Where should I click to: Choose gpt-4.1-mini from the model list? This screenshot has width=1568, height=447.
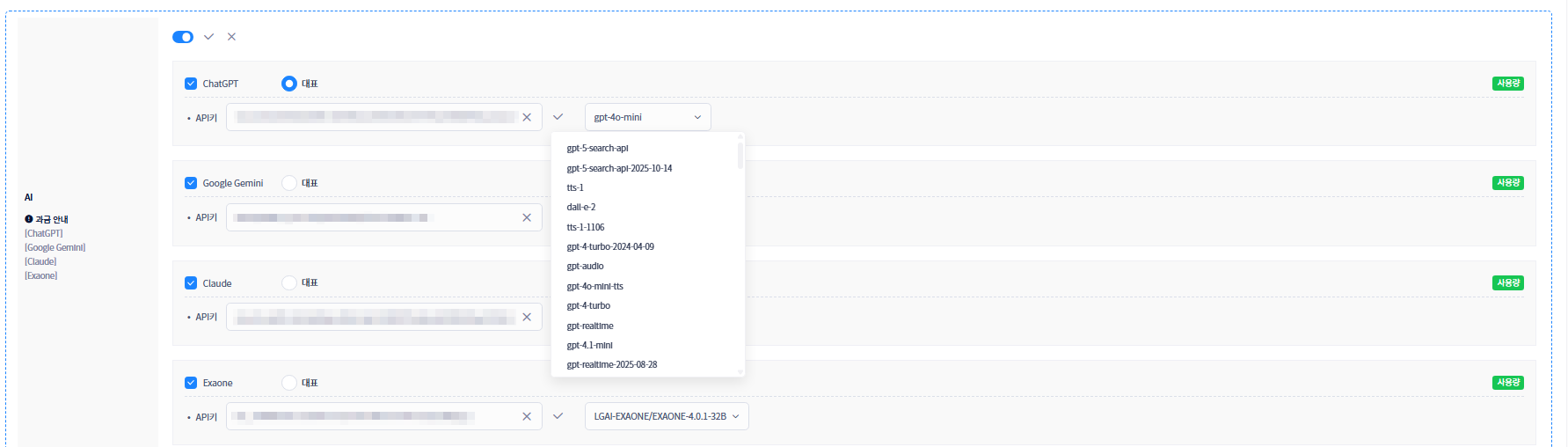click(589, 345)
